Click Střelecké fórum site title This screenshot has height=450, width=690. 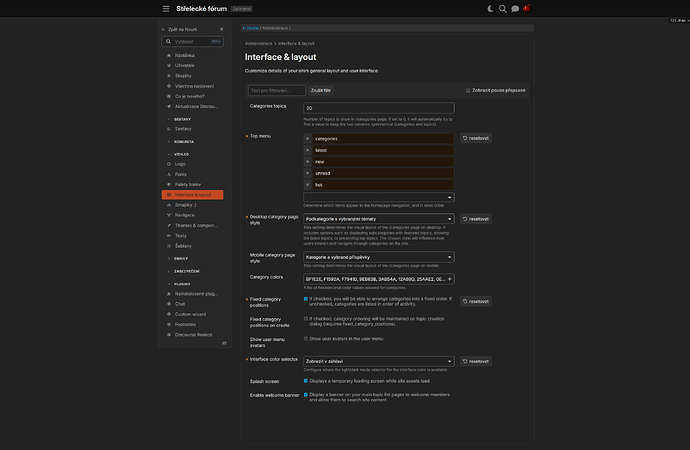click(x=202, y=9)
